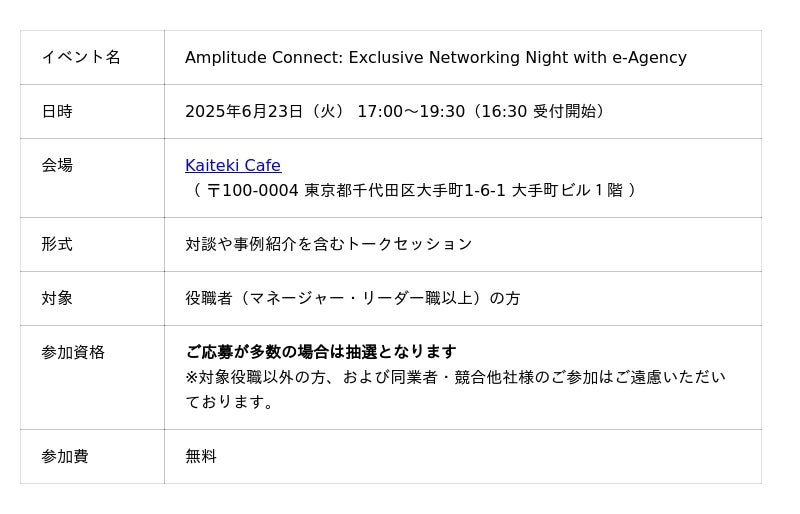Click the 会場 row label

point(57,165)
